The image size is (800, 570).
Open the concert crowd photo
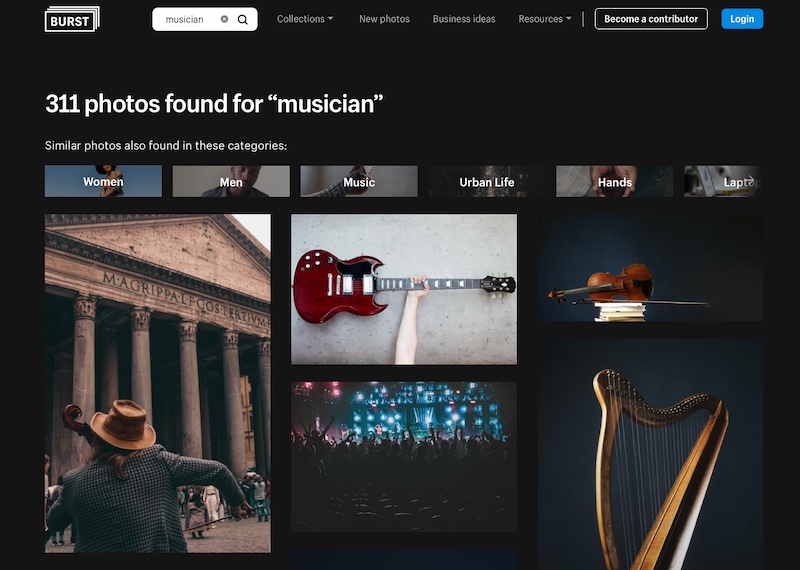[404, 457]
